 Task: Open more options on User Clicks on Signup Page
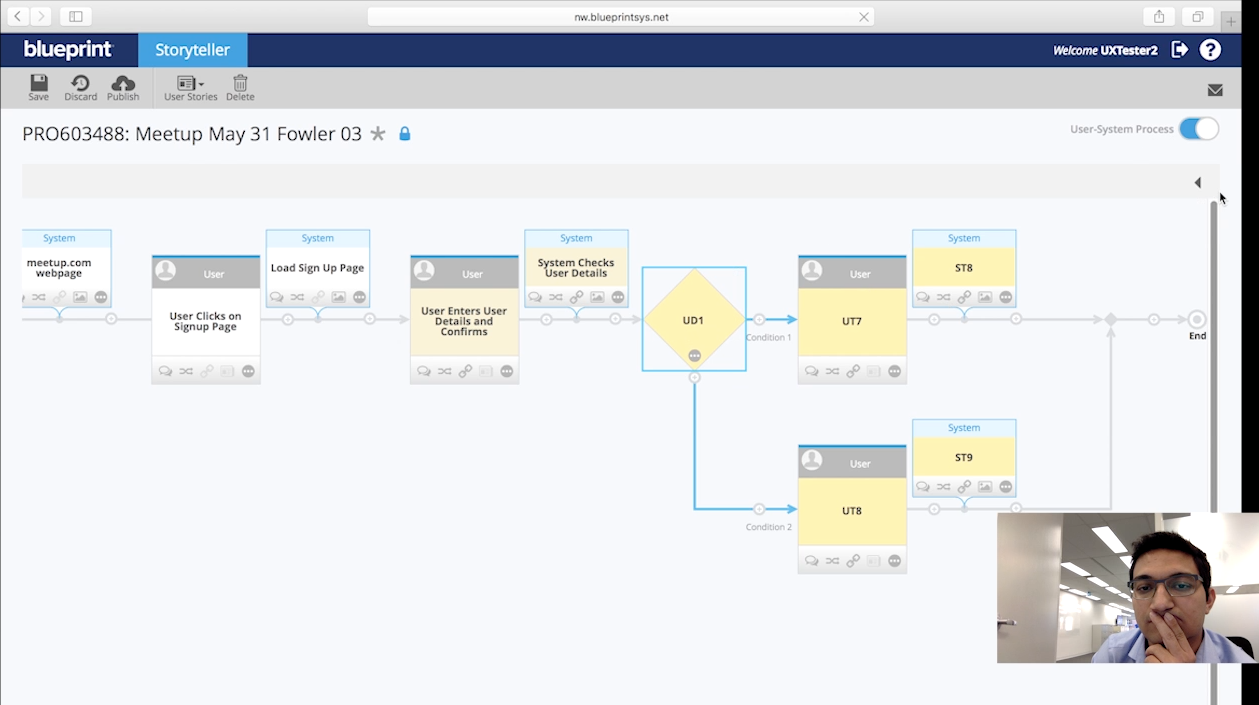click(248, 371)
